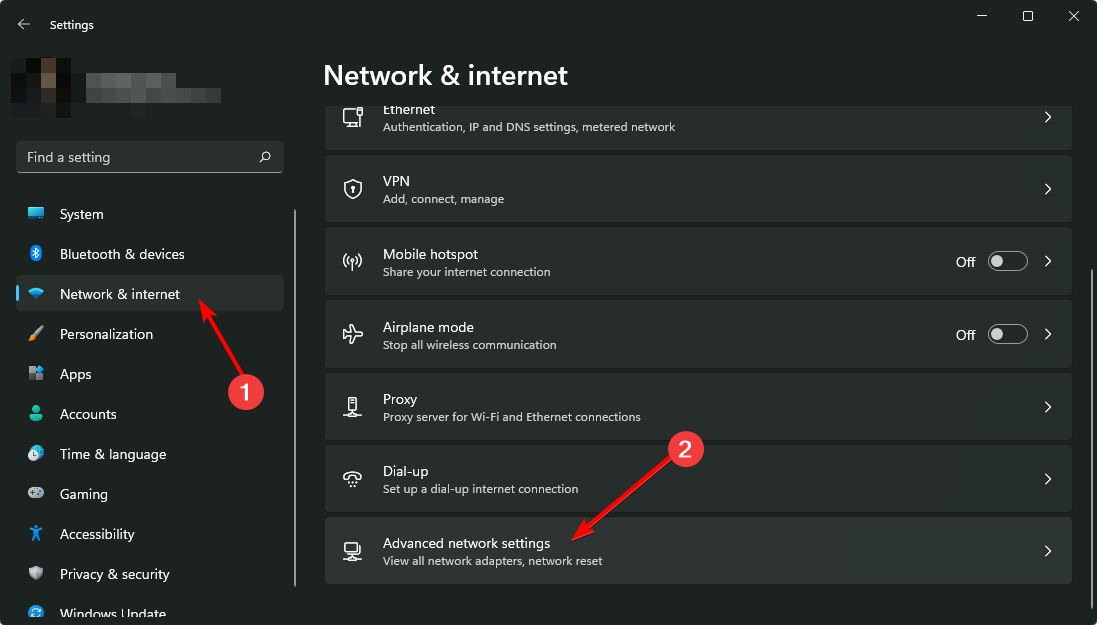Click the Gaming controller icon

(x=36, y=494)
